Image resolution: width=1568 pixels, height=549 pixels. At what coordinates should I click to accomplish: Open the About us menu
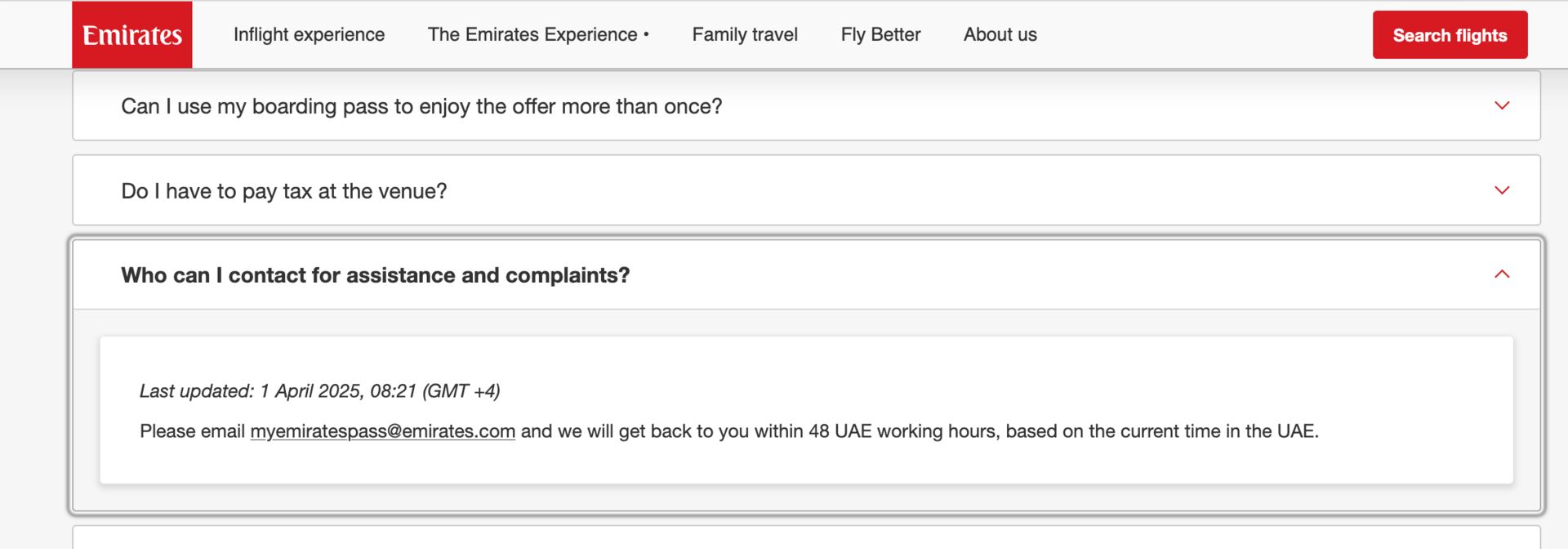pyautogui.click(x=1000, y=34)
